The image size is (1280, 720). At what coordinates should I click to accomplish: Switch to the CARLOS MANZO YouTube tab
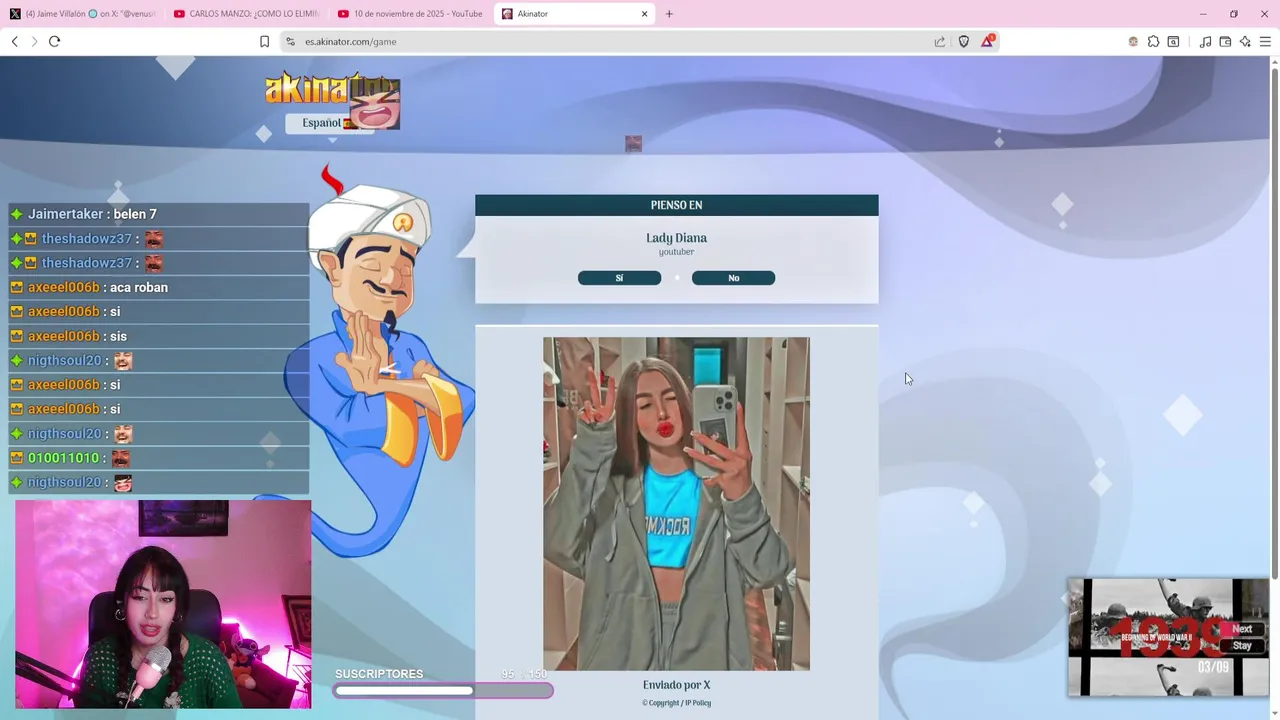pos(246,14)
